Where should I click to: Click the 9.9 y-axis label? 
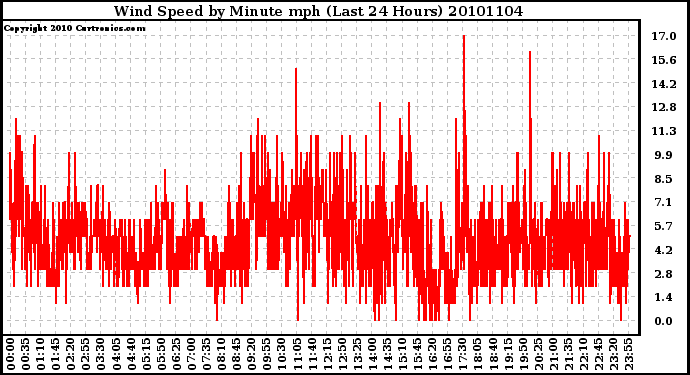[664, 155]
